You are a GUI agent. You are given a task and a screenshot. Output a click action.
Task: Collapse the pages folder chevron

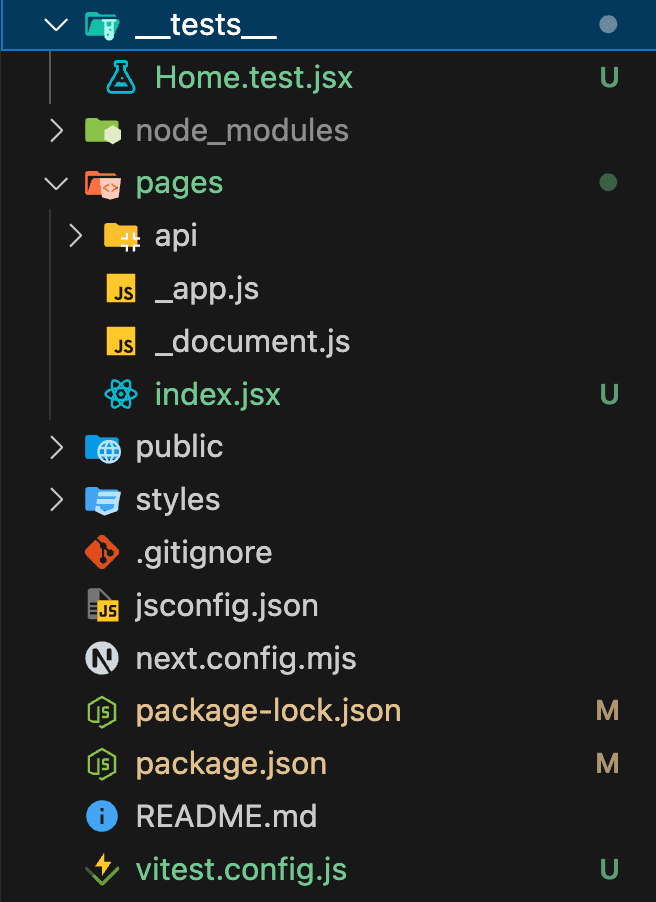pyautogui.click(x=56, y=183)
